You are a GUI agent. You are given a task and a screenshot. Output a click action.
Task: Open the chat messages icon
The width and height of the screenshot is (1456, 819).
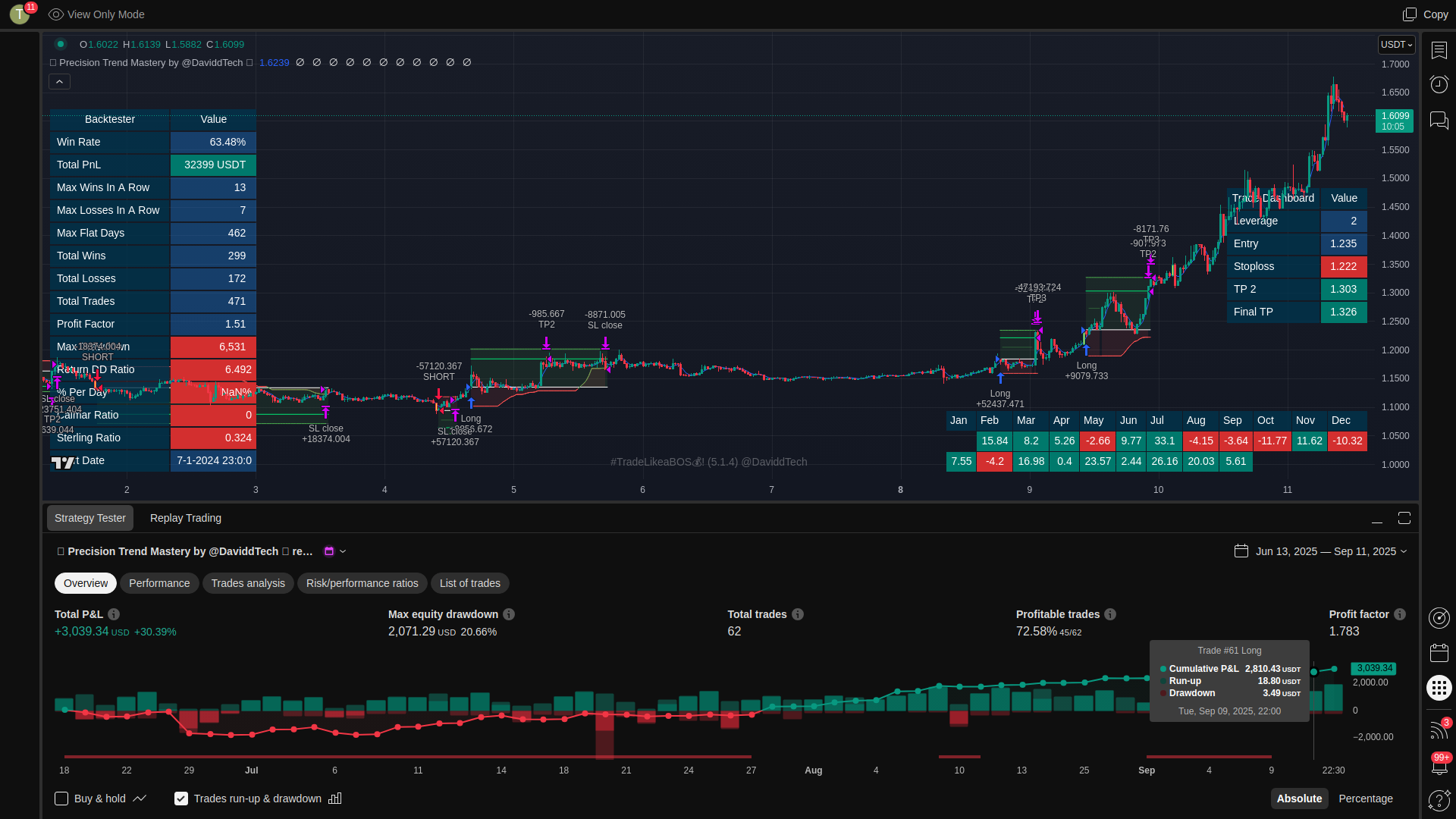click(1439, 120)
